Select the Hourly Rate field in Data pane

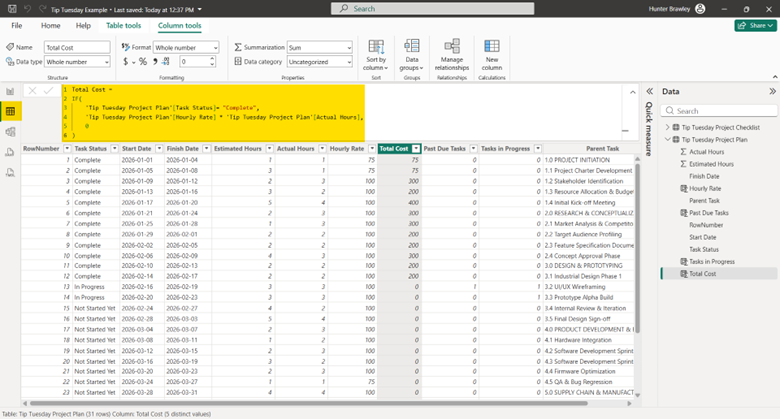[x=705, y=188]
